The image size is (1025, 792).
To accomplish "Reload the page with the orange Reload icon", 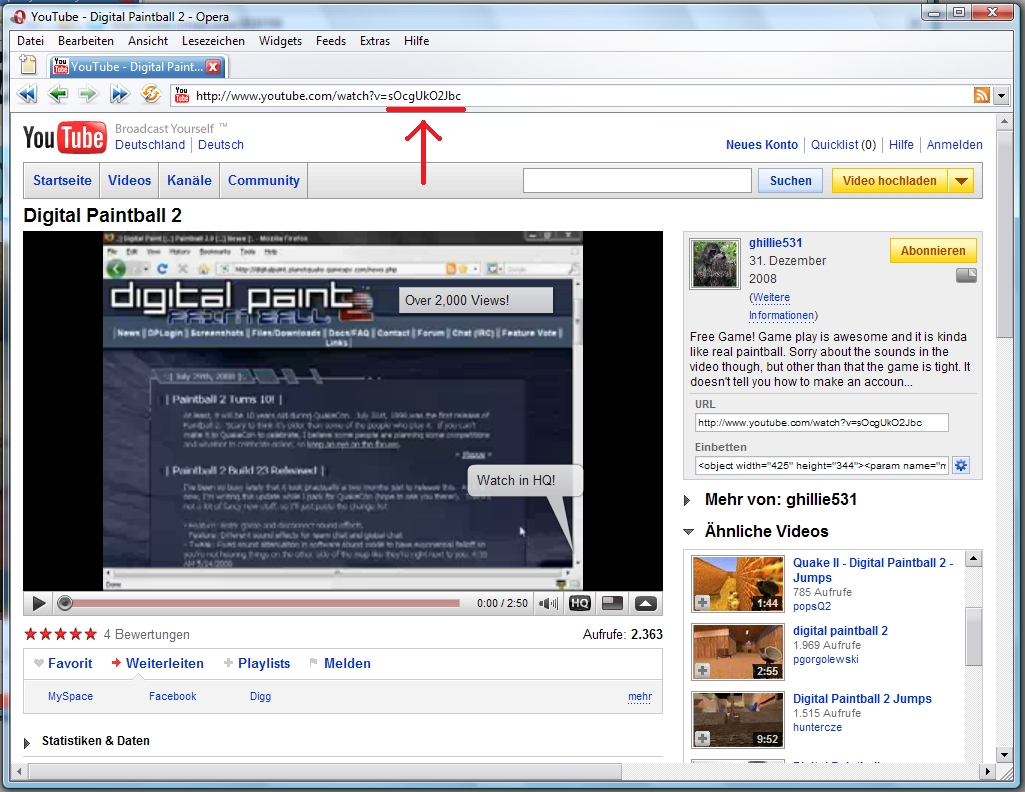I will [x=150, y=95].
